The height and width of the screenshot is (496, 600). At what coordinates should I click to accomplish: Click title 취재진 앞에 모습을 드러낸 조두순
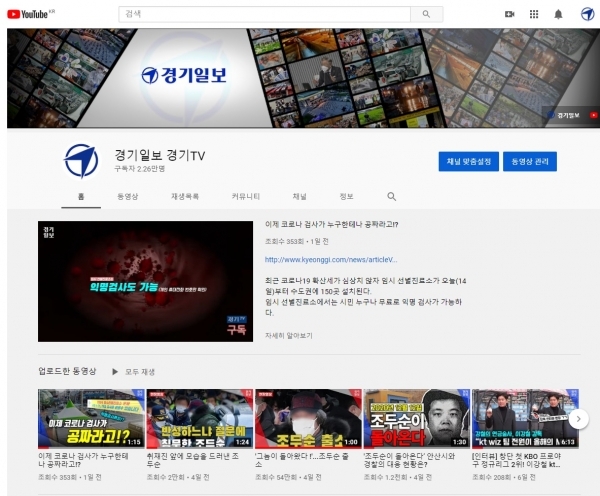pos(193,460)
